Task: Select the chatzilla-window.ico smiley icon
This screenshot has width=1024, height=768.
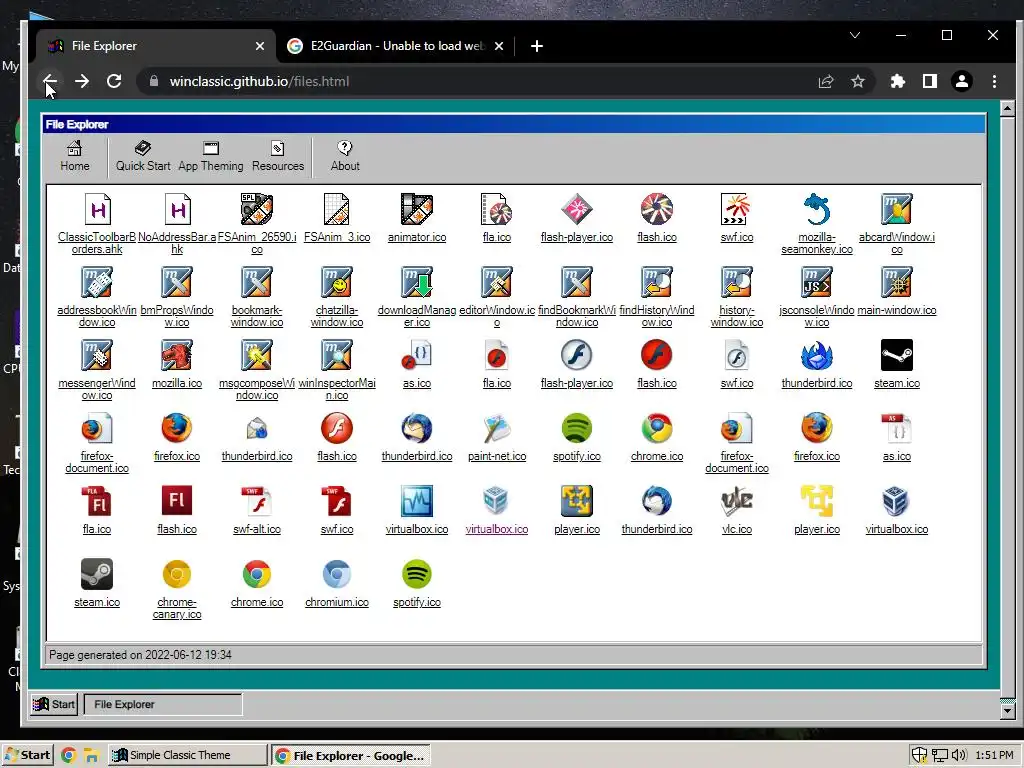Action: (337, 283)
